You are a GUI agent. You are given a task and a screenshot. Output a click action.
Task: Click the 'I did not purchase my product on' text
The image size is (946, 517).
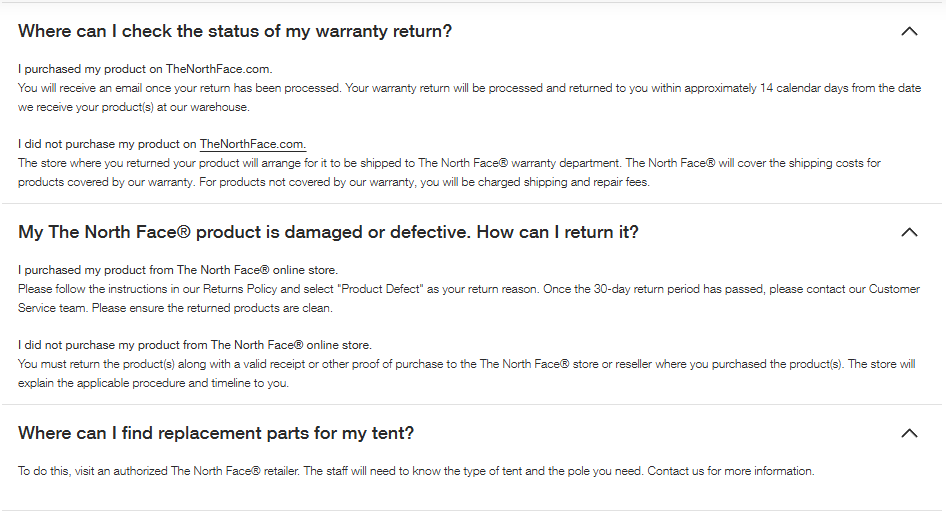[x=107, y=144]
